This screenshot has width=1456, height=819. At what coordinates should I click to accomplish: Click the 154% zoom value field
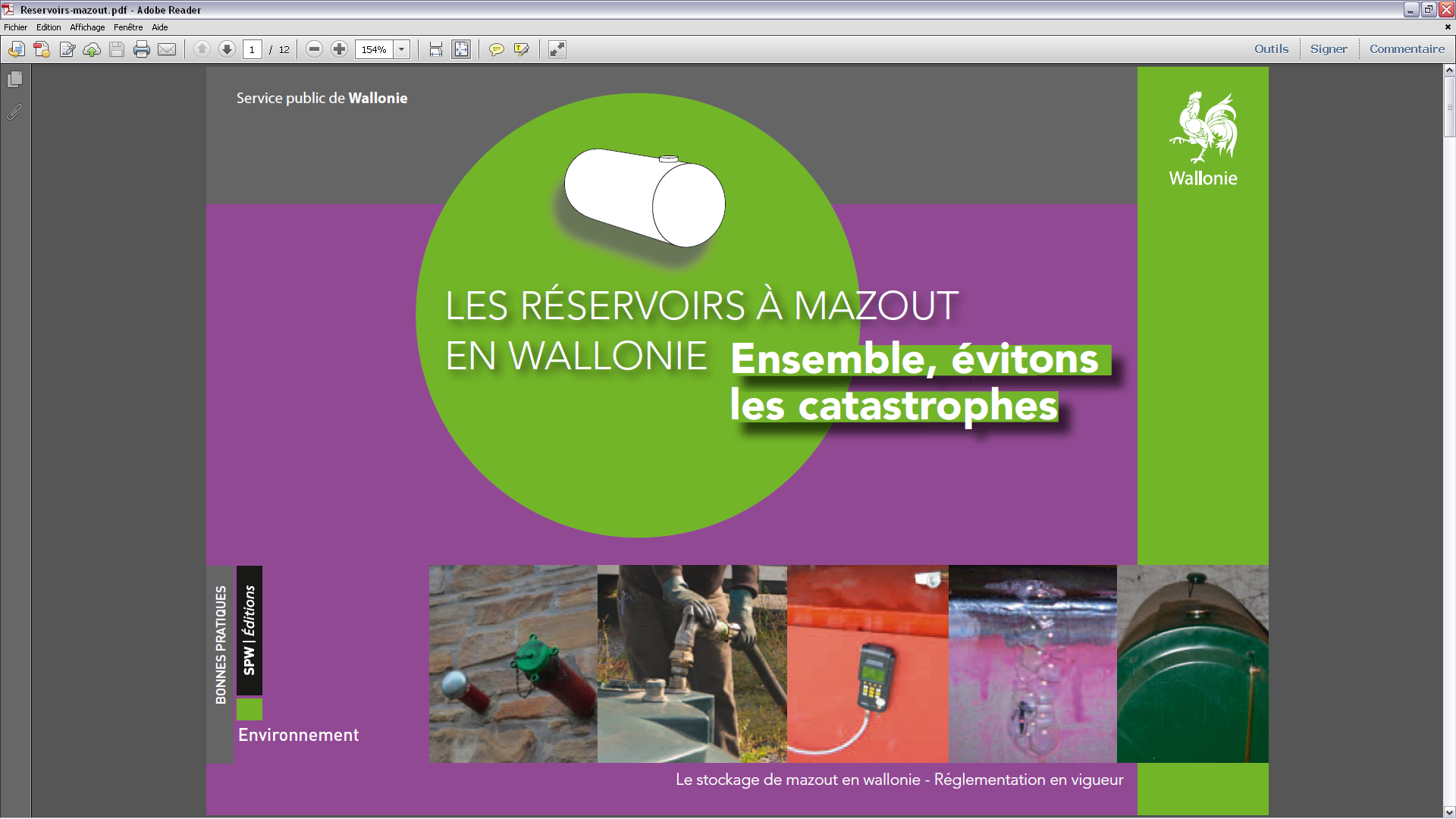(374, 49)
